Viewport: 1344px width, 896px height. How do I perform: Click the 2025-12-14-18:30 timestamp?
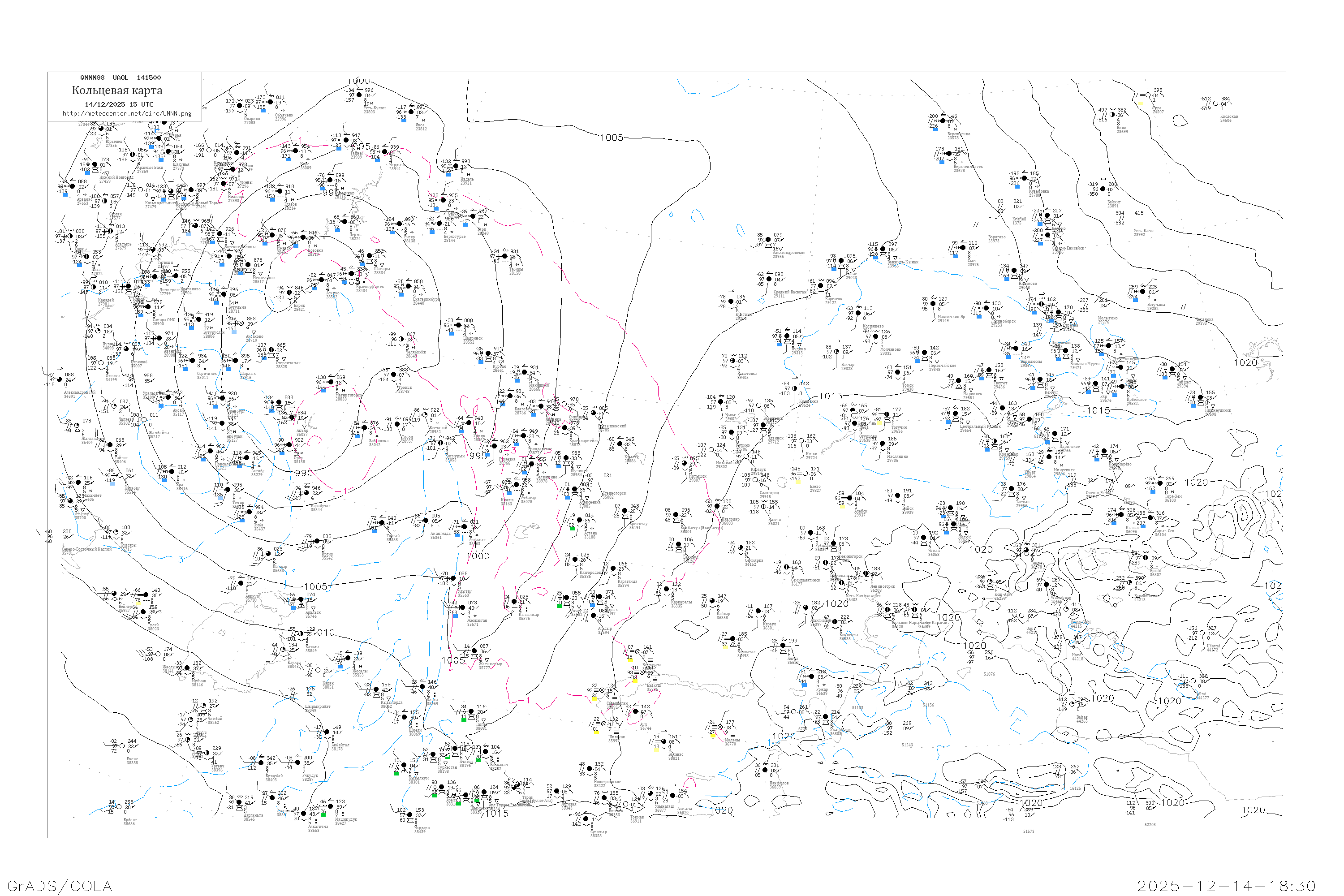1226,886
